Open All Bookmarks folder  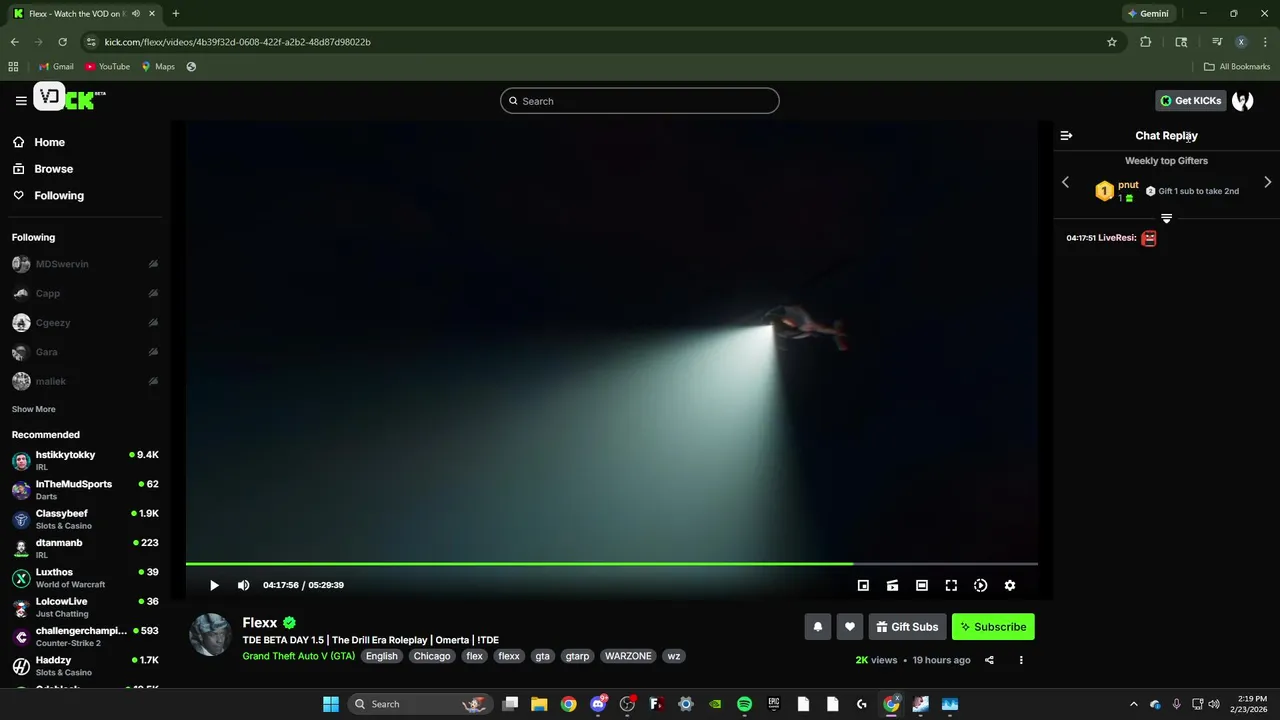[1237, 67]
